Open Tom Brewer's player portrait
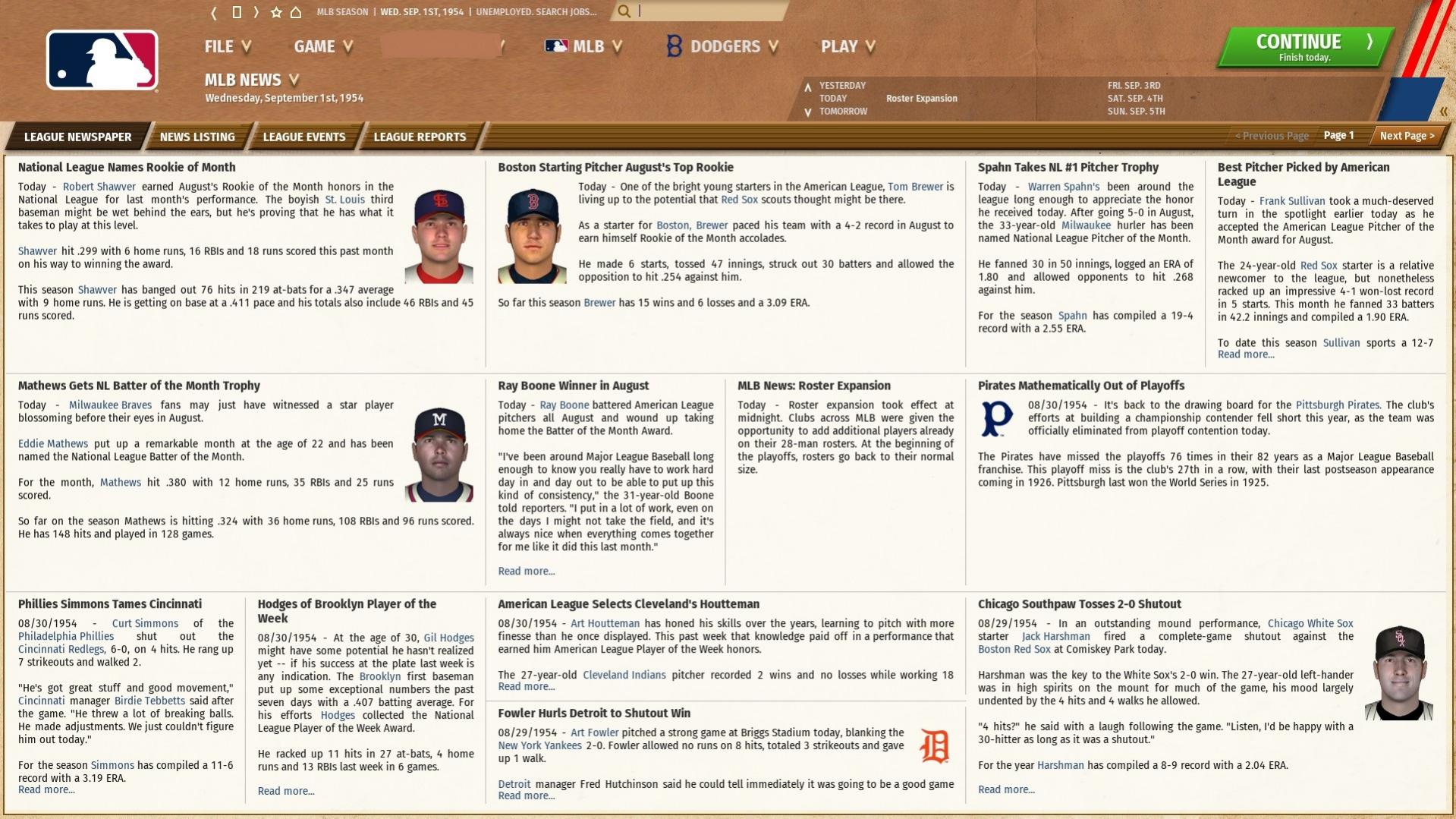This screenshot has width=1456, height=819. point(532,236)
